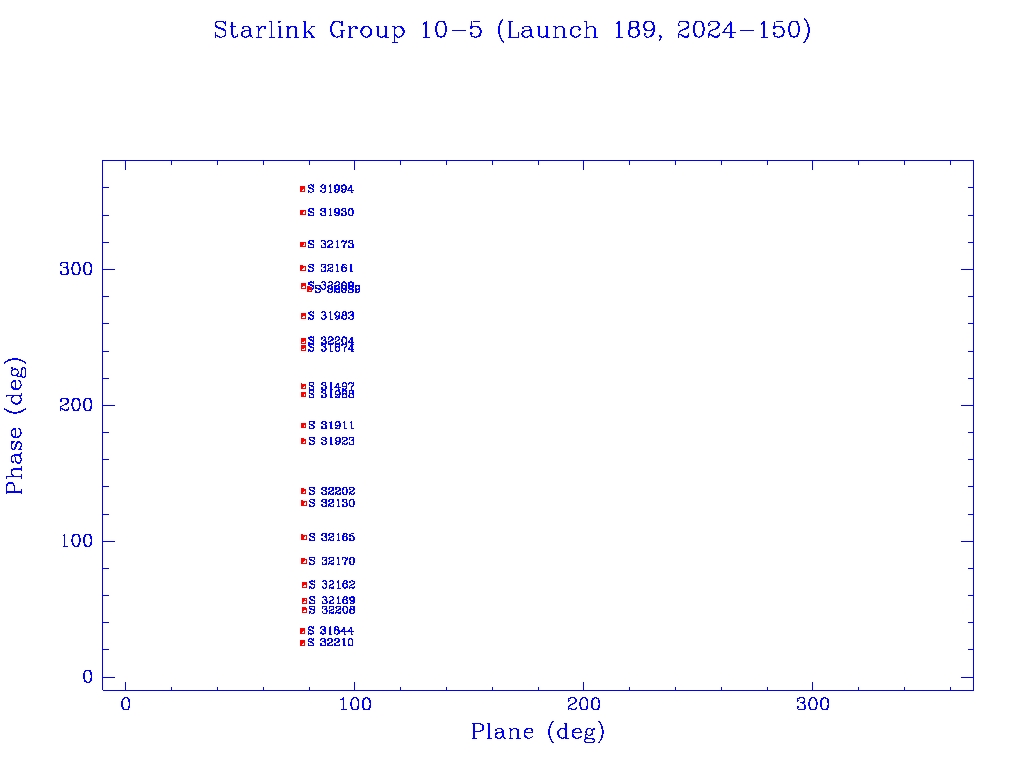Click the 'S 31930' satellite label
The height and width of the screenshot is (768, 1024).
pyautogui.click(x=330, y=212)
